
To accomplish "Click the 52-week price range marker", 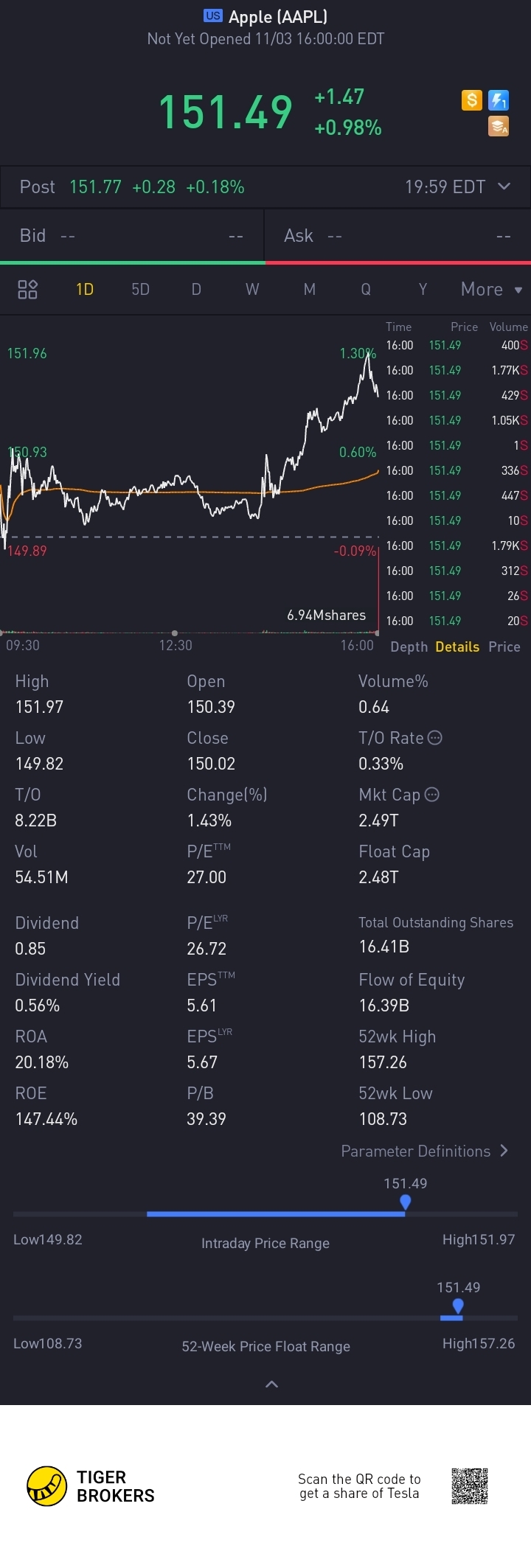I will [x=458, y=1306].
